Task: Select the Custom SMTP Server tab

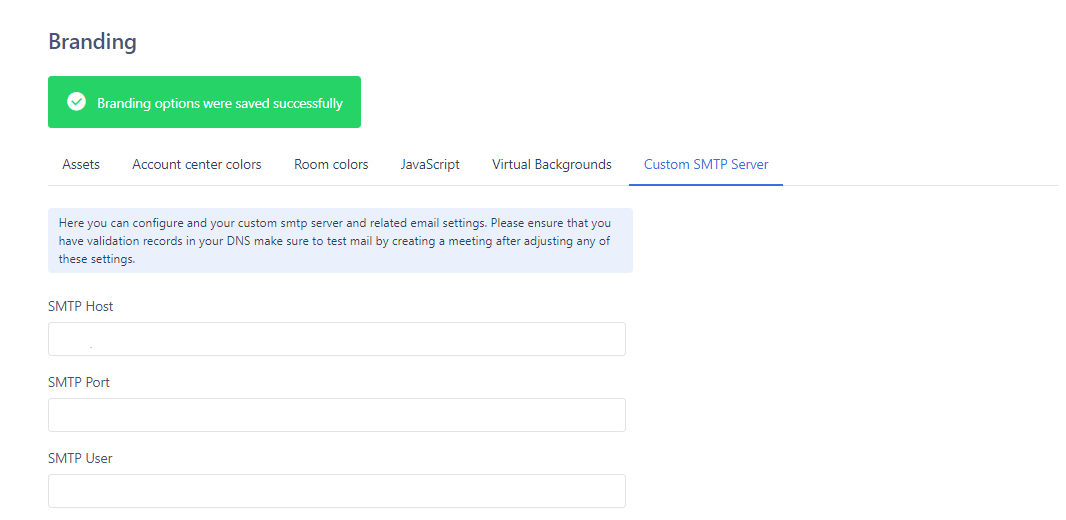Action: pyautogui.click(x=706, y=164)
